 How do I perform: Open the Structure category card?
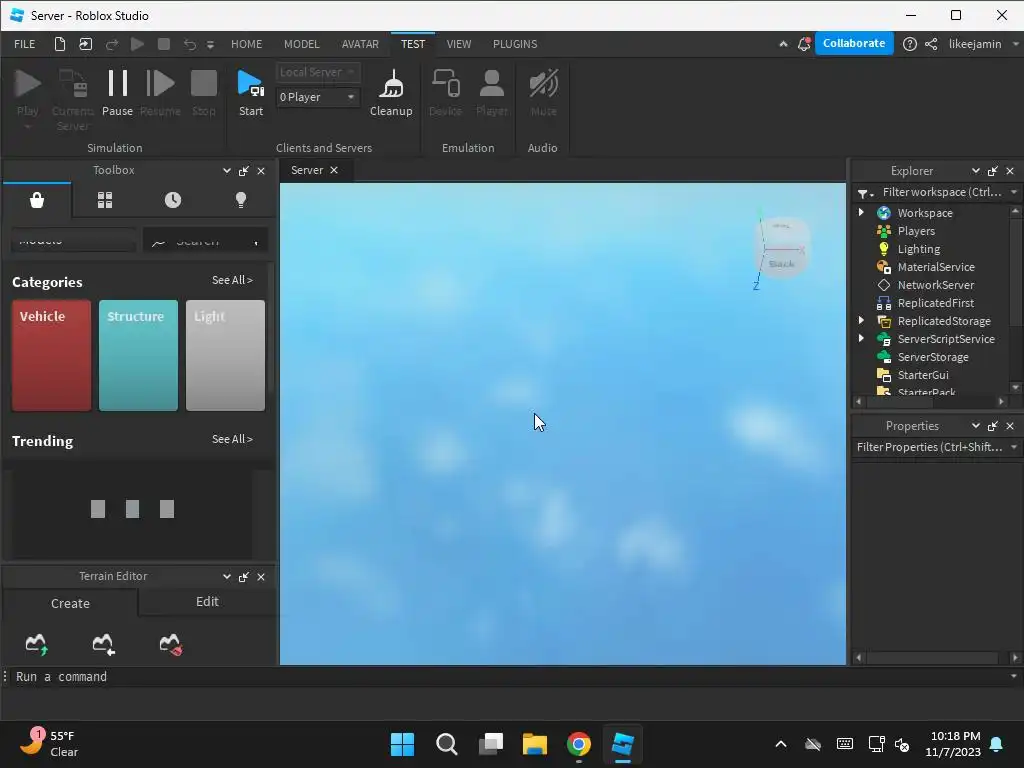click(138, 355)
